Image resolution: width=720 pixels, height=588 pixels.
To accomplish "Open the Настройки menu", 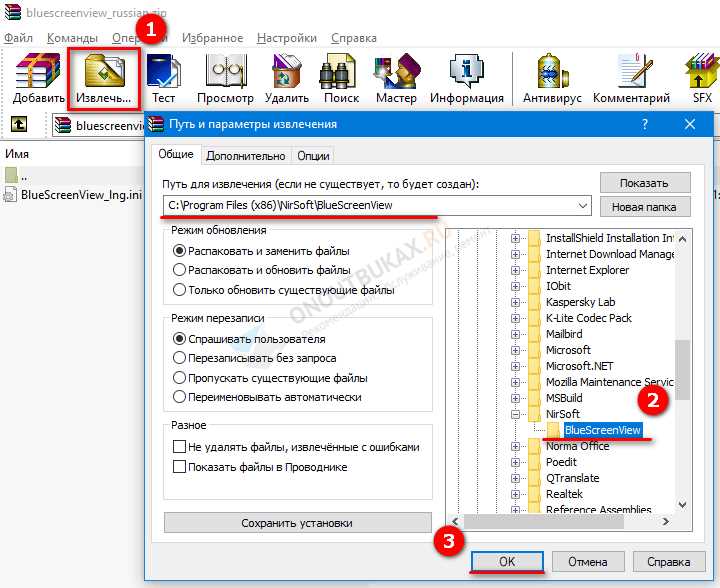I will 286,37.
